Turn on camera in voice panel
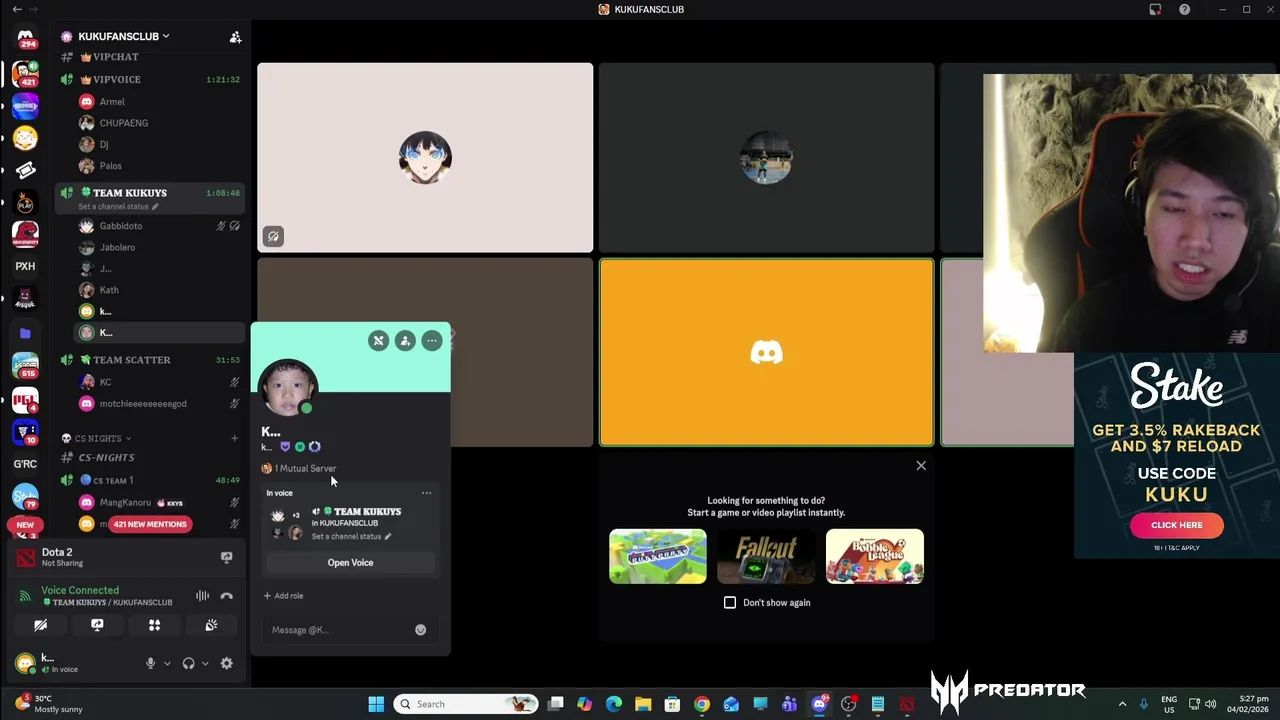 (x=40, y=625)
